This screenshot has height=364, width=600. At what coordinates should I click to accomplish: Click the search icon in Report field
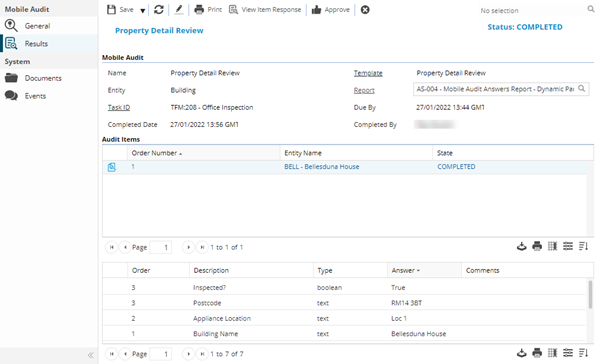point(582,88)
